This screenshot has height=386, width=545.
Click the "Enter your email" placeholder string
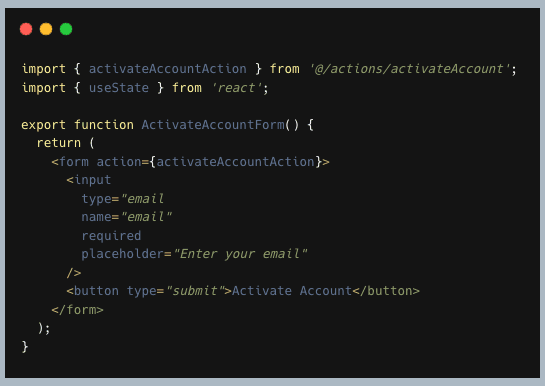point(240,254)
